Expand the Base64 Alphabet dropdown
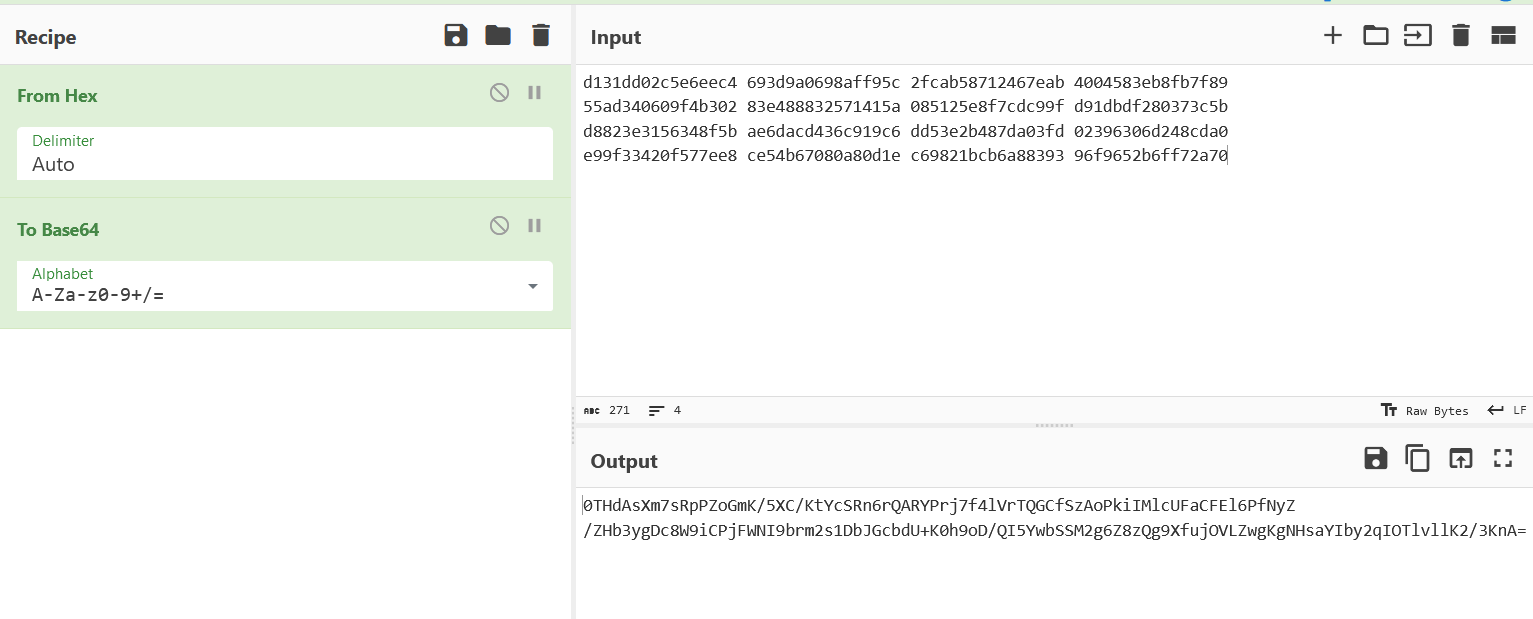Viewport: 1533px width, 619px height. (x=533, y=287)
